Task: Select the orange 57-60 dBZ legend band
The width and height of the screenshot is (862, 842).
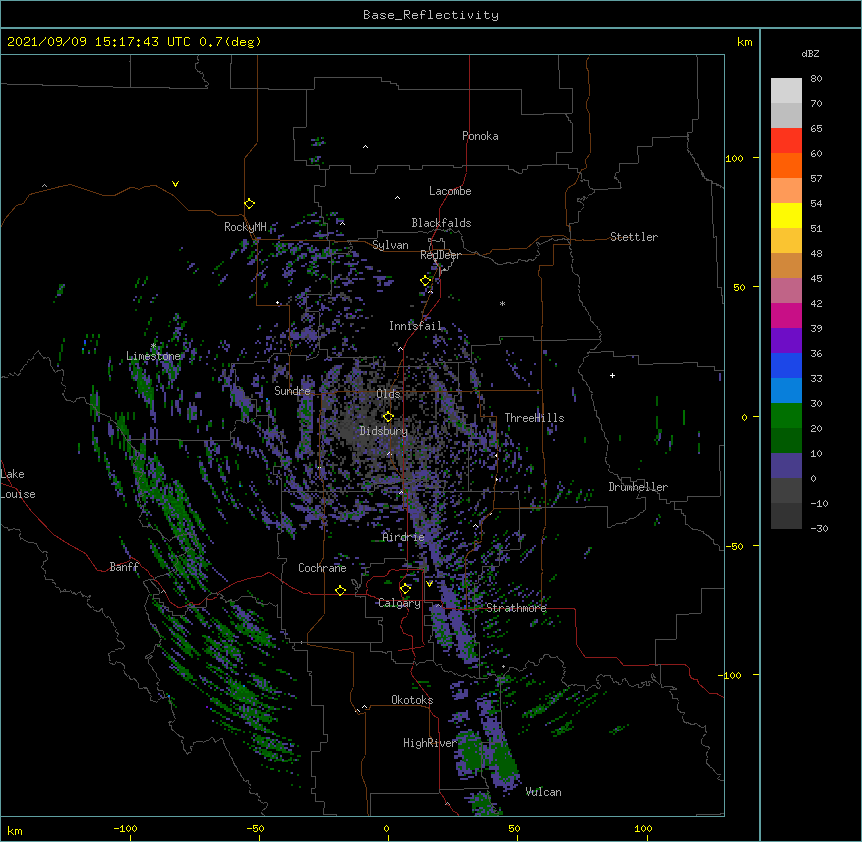Action: (786, 165)
